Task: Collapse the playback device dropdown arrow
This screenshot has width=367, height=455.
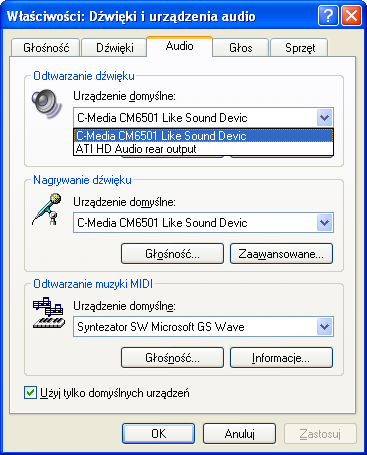Action: (325, 117)
